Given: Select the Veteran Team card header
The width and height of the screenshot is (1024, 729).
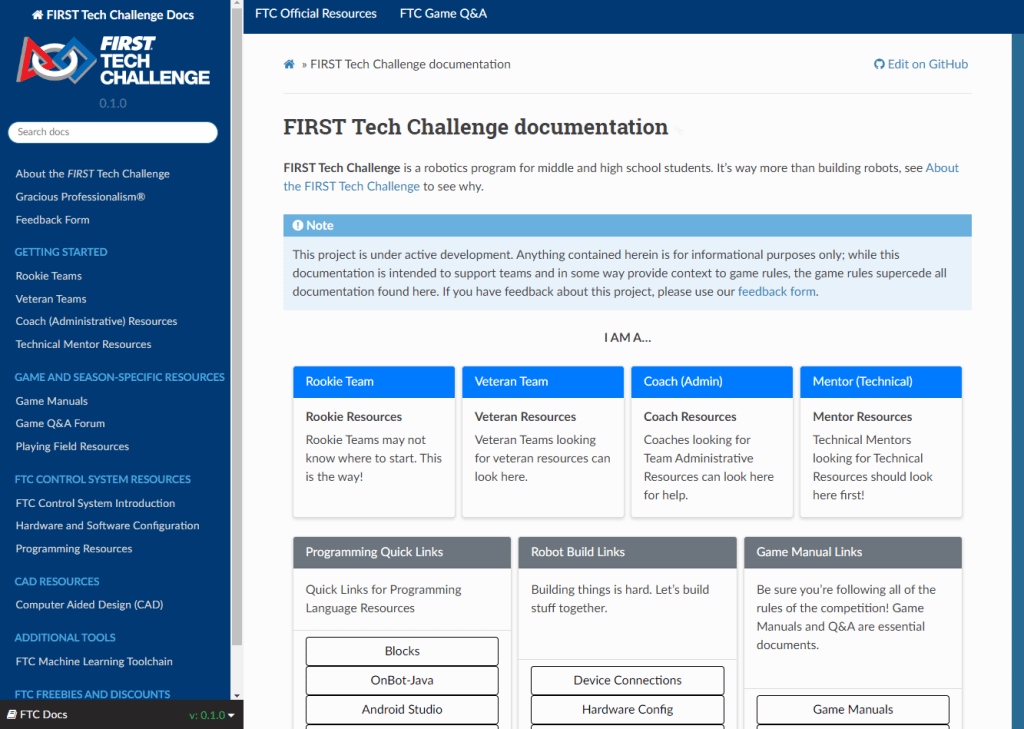Looking at the screenshot, I should [542, 381].
